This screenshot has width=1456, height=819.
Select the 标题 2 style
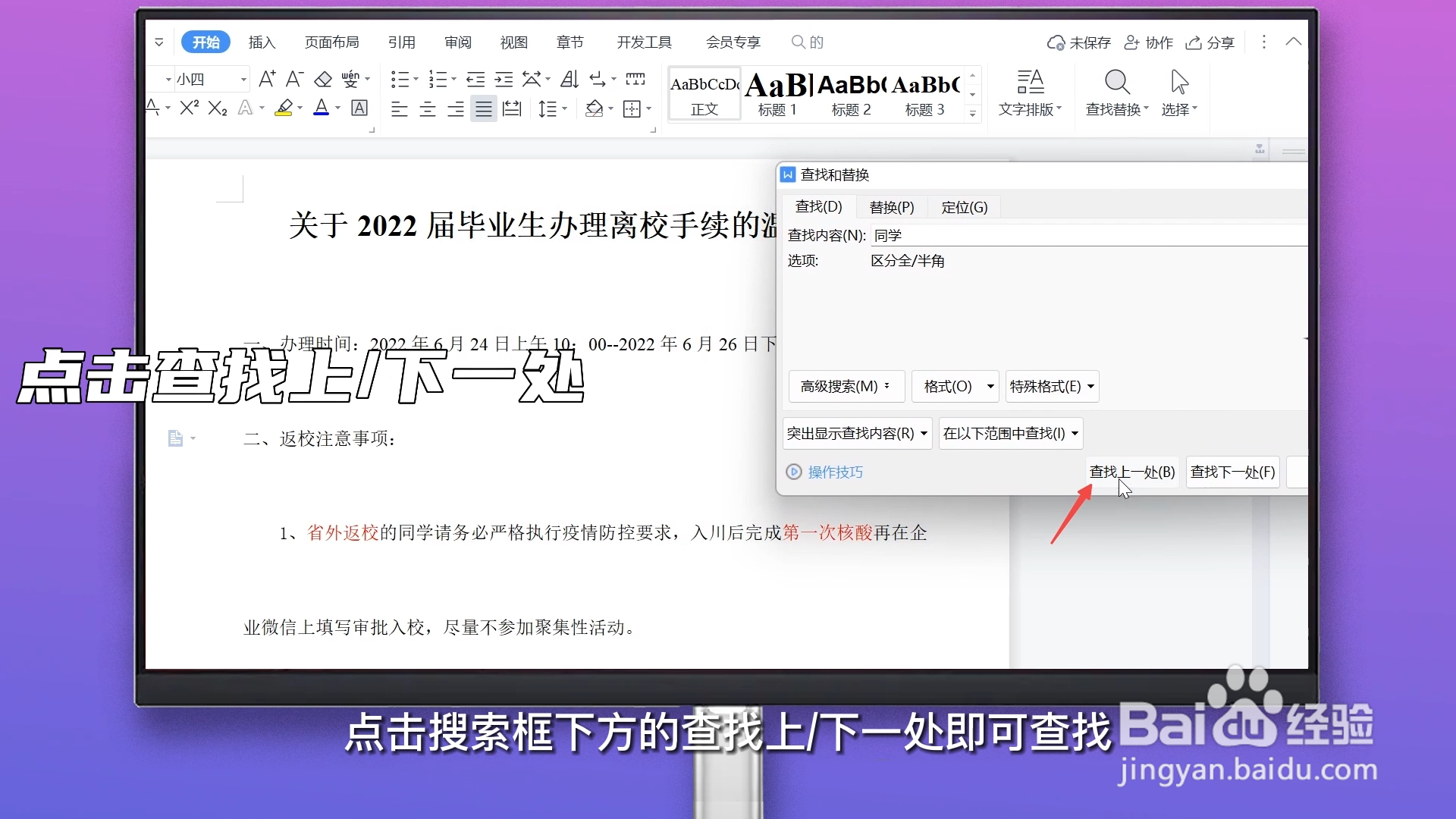pyautogui.click(x=851, y=94)
